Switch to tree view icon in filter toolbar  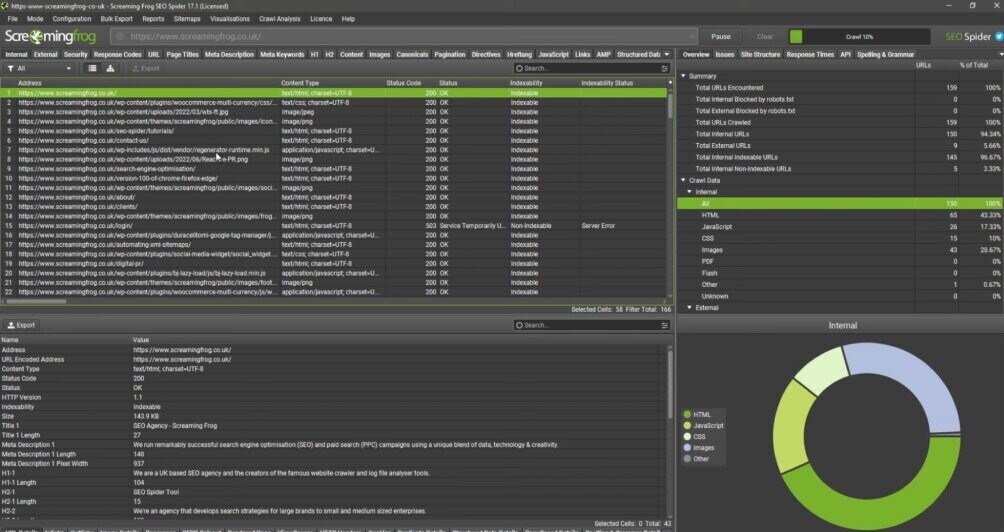(x=110, y=69)
